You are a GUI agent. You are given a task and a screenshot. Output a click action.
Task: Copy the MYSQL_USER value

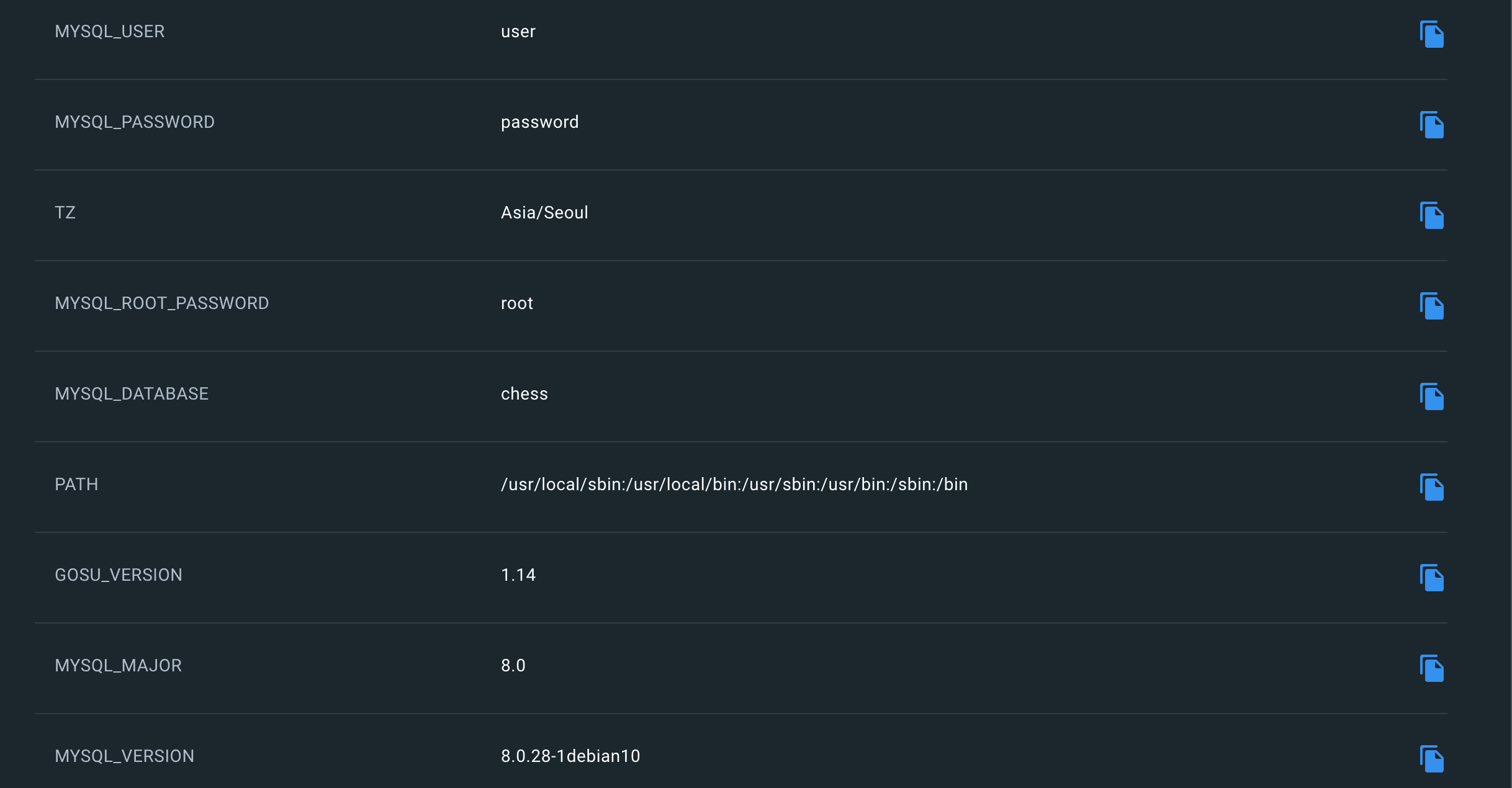click(1431, 34)
